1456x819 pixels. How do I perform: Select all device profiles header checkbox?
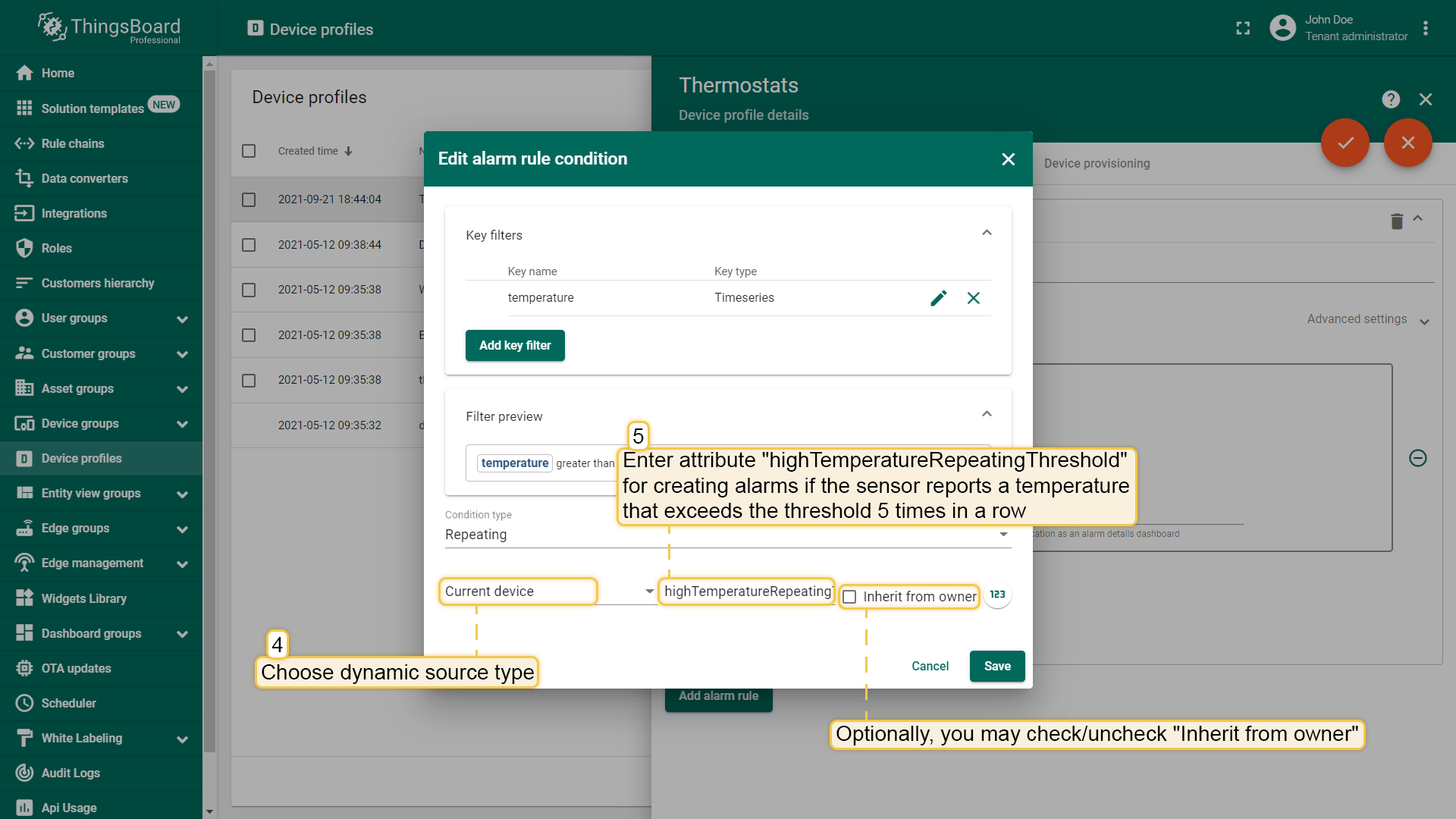[x=249, y=151]
